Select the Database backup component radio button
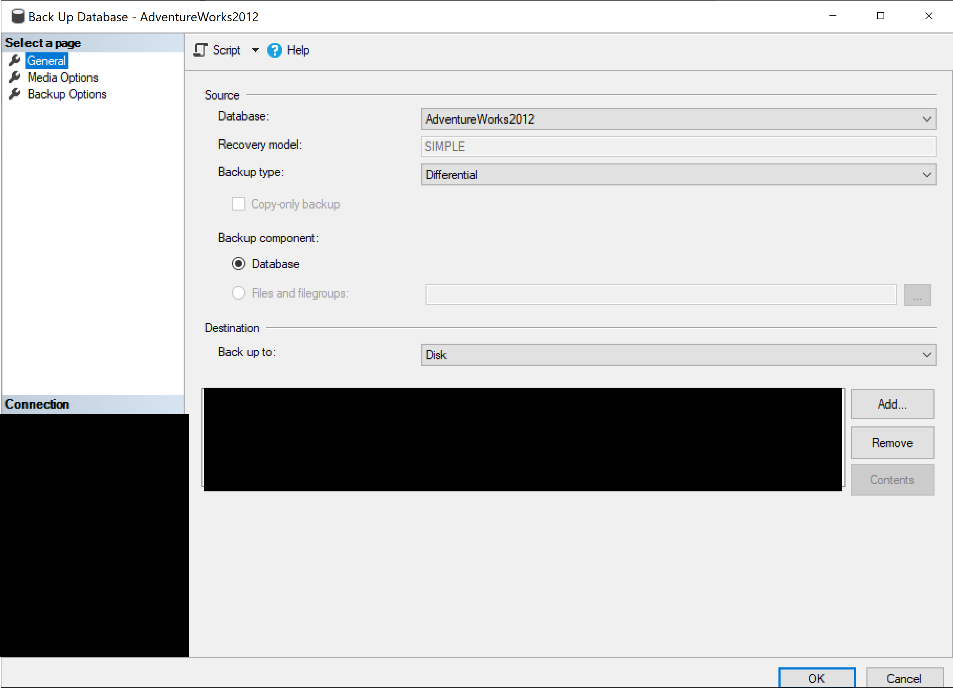The height and width of the screenshot is (688, 953). pos(238,264)
